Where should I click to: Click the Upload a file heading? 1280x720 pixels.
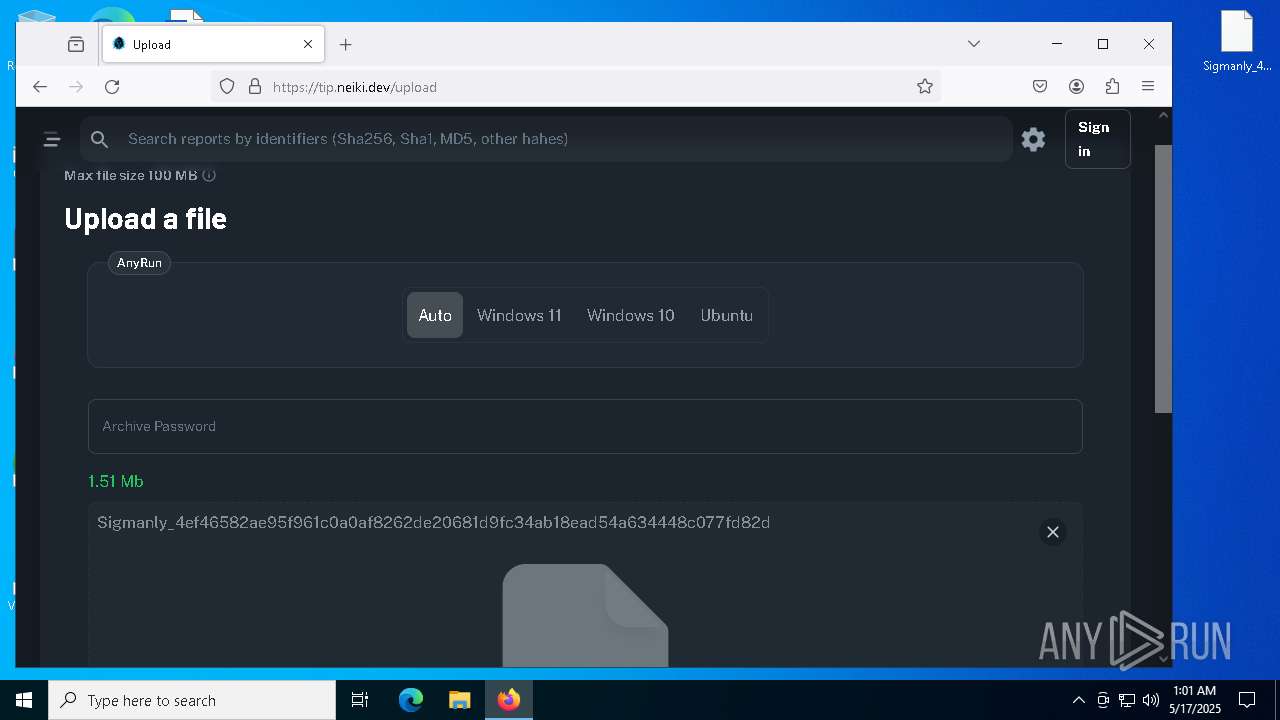coord(145,219)
